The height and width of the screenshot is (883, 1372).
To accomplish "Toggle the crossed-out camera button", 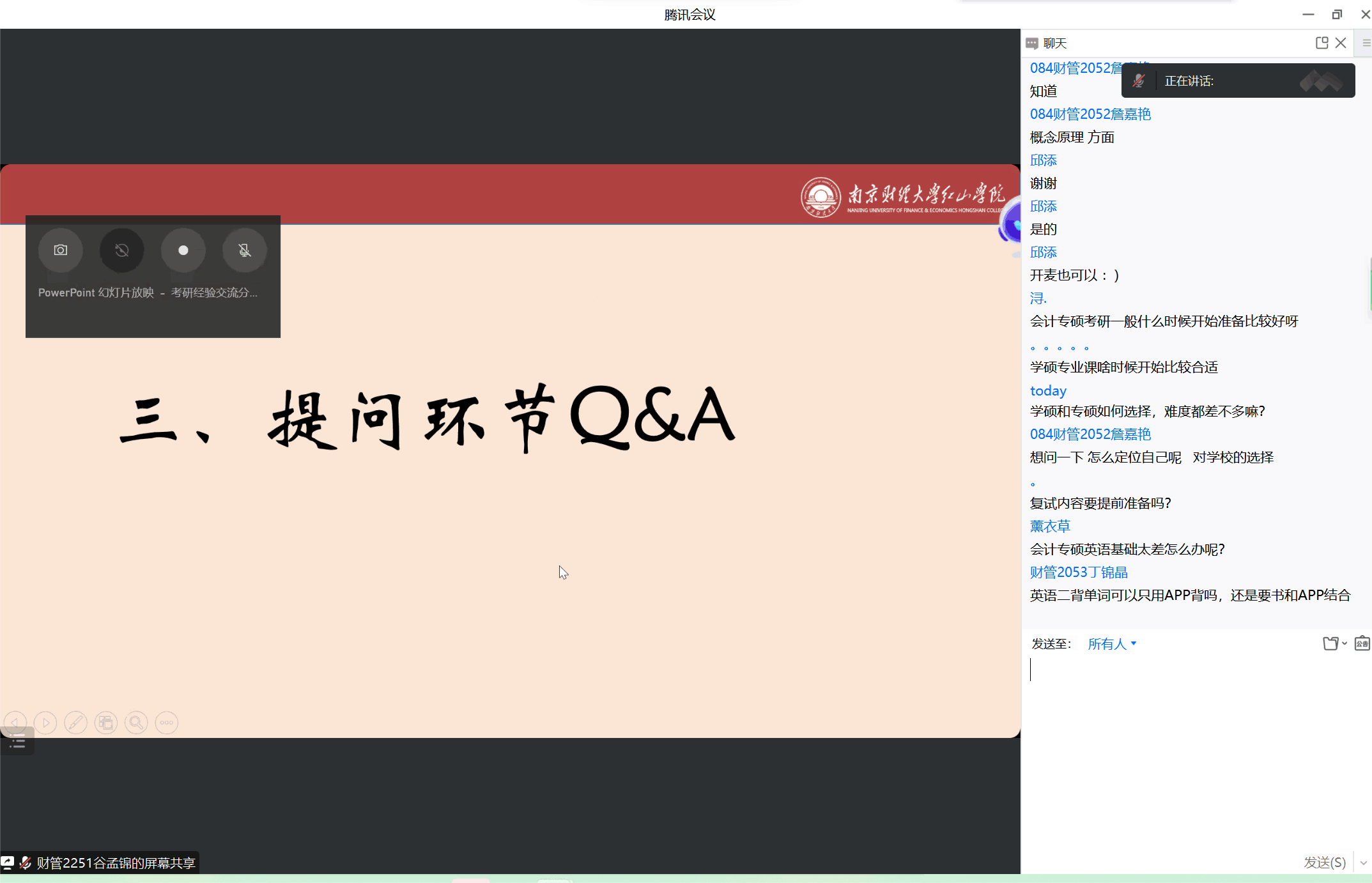I will (122, 250).
